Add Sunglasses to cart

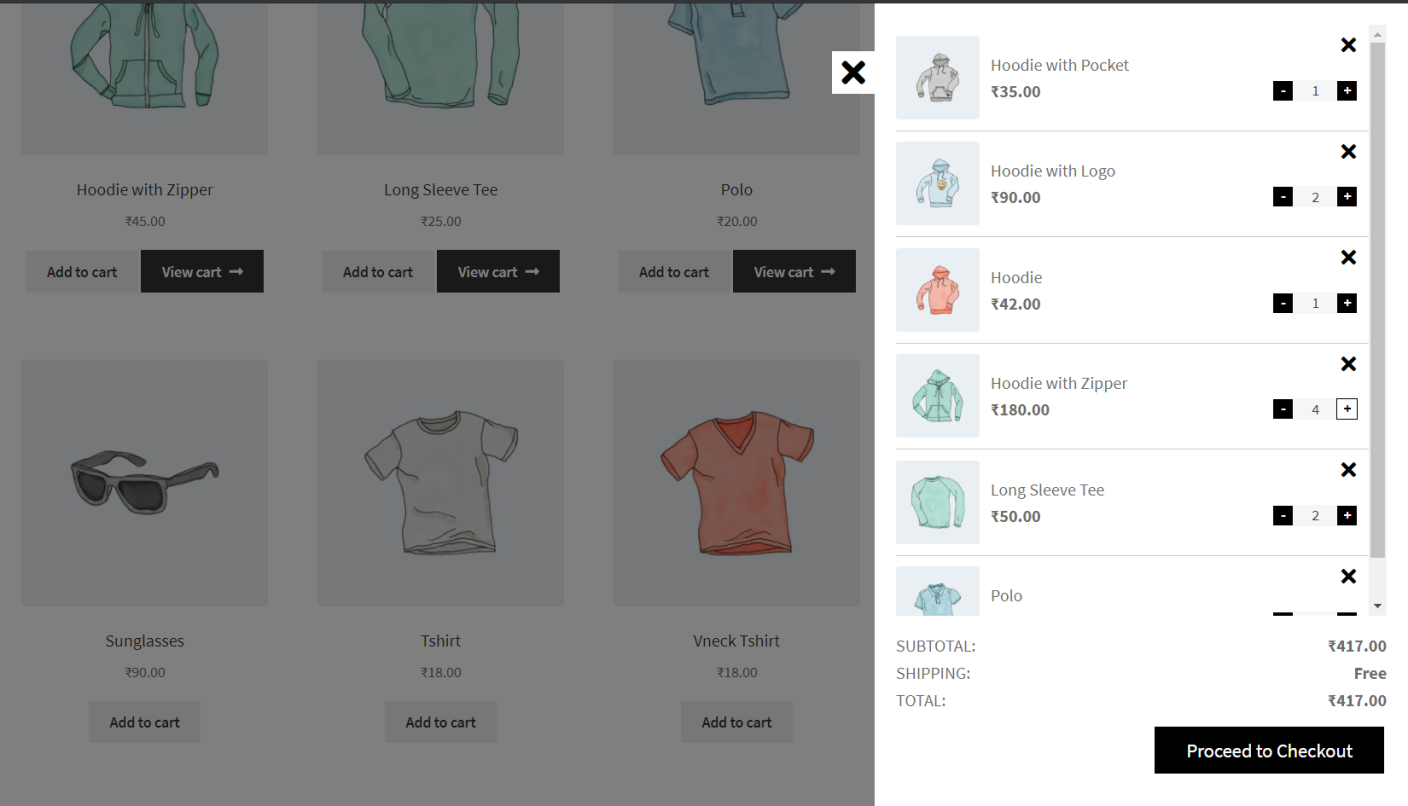pos(144,721)
